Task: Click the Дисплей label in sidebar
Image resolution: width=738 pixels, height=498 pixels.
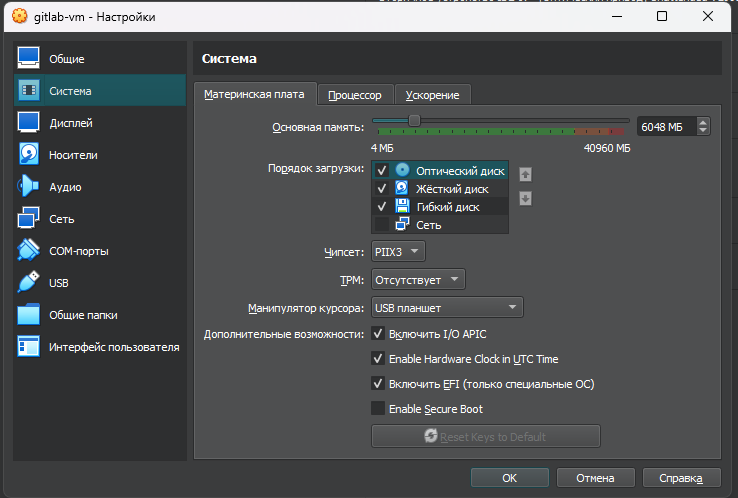Action: pyautogui.click(x=71, y=123)
